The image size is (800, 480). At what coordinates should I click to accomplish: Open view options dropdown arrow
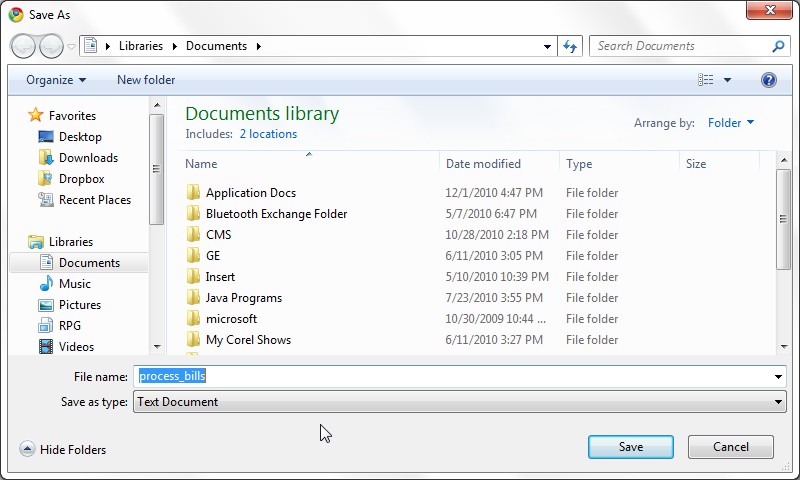[x=728, y=80]
